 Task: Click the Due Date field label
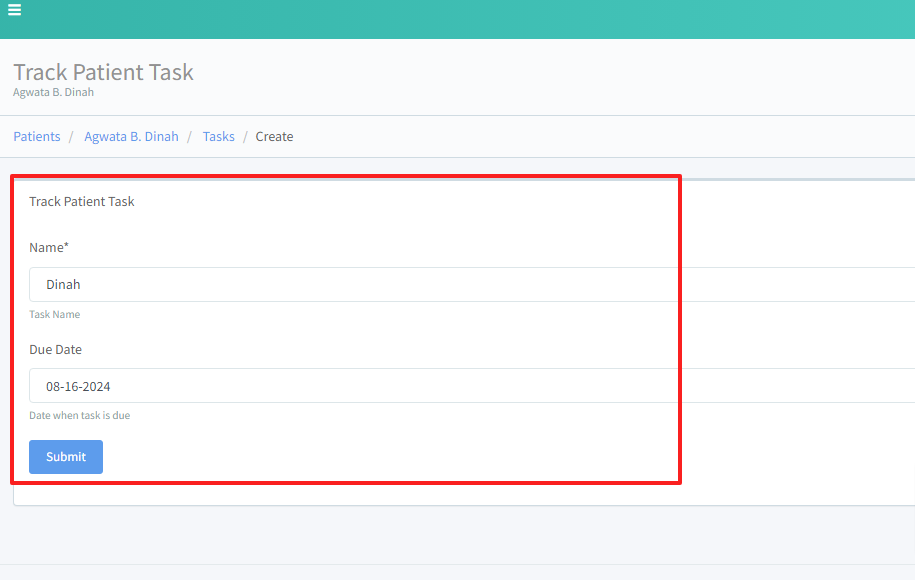(55, 350)
